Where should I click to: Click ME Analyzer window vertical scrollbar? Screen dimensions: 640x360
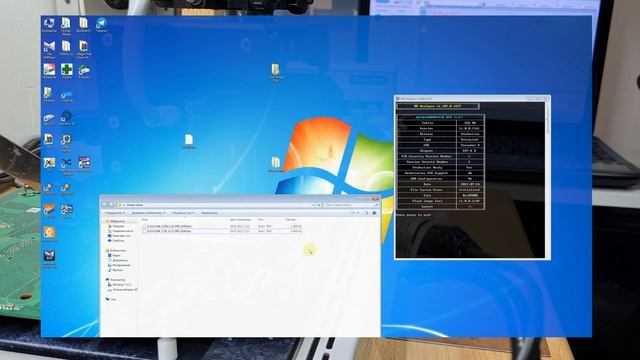(x=547, y=180)
